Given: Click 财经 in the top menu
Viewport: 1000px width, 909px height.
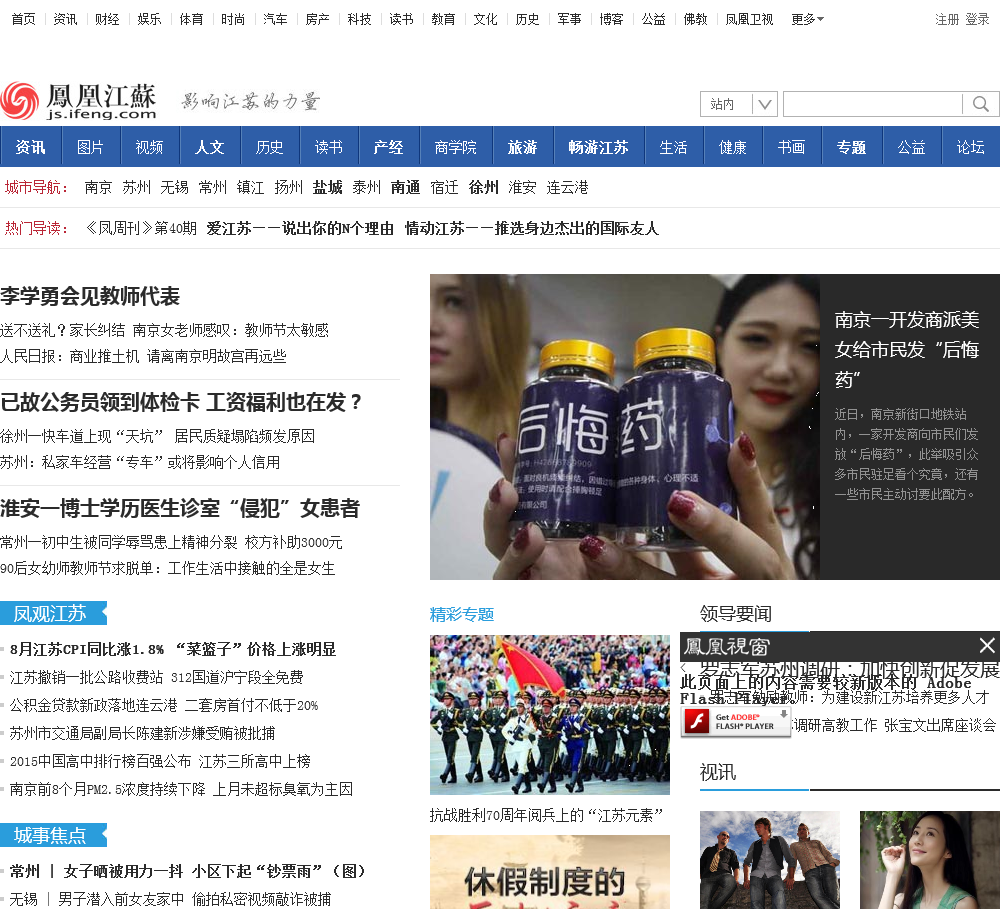Looking at the screenshot, I should [107, 19].
